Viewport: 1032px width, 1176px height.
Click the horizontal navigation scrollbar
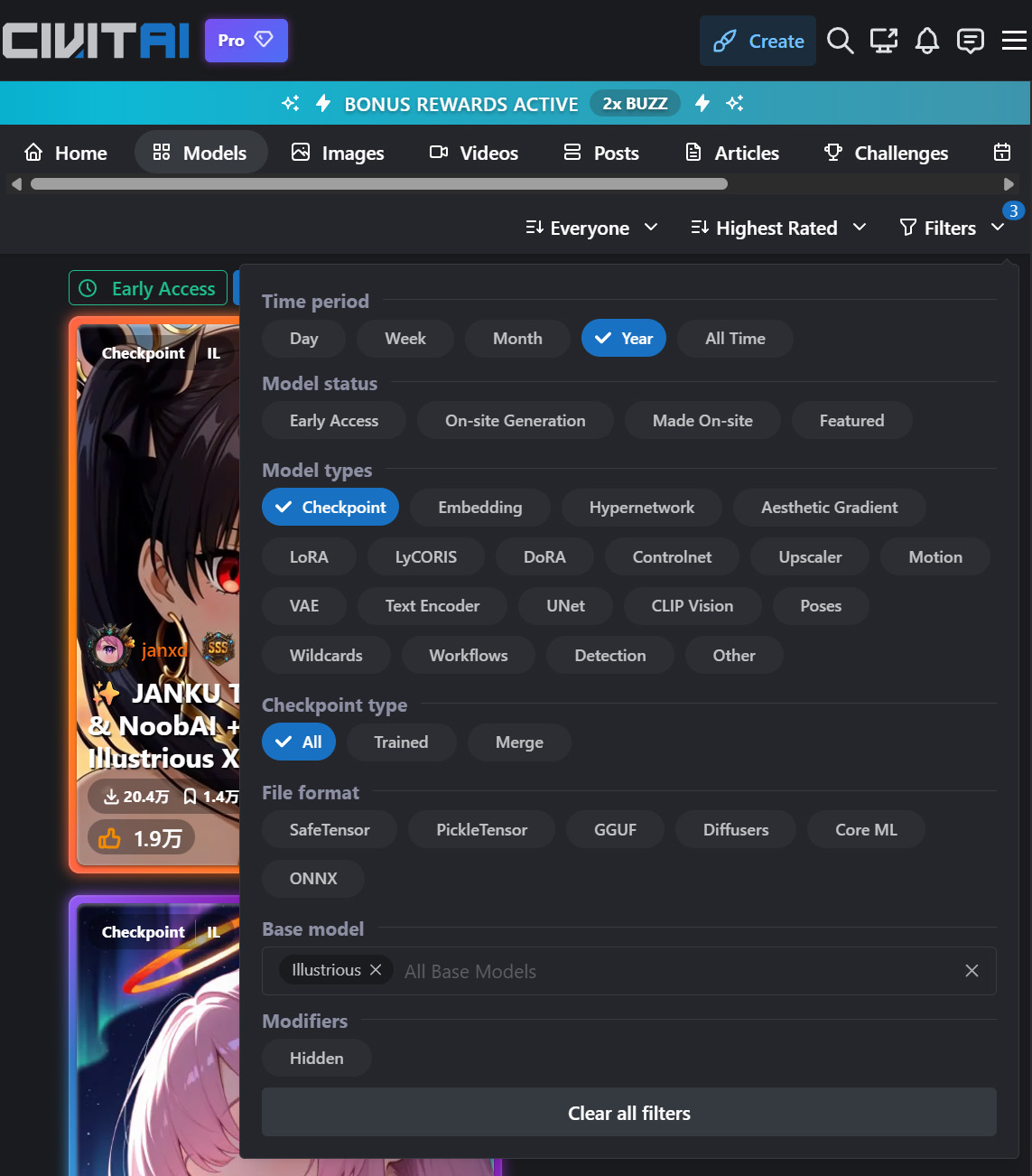click(379, 184)
